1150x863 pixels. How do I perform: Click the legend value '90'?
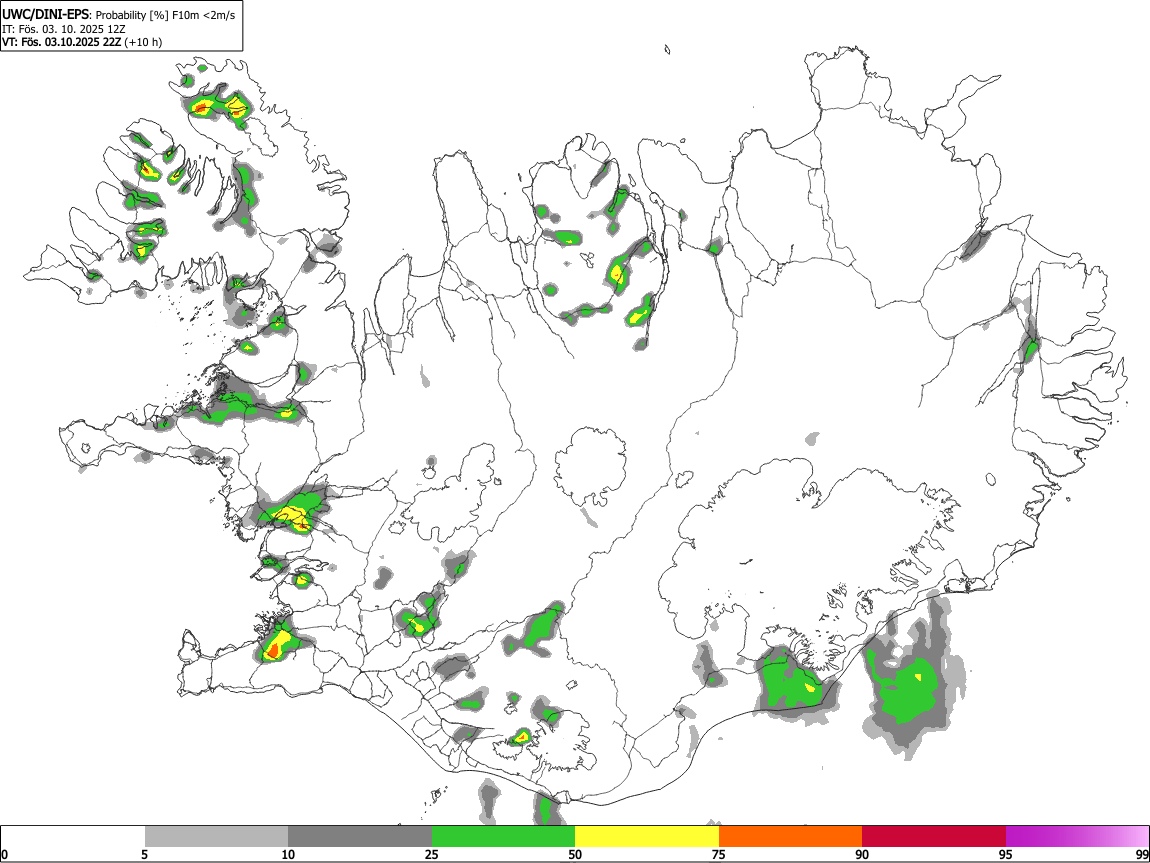pyautogui.click(x=862, y=854)
